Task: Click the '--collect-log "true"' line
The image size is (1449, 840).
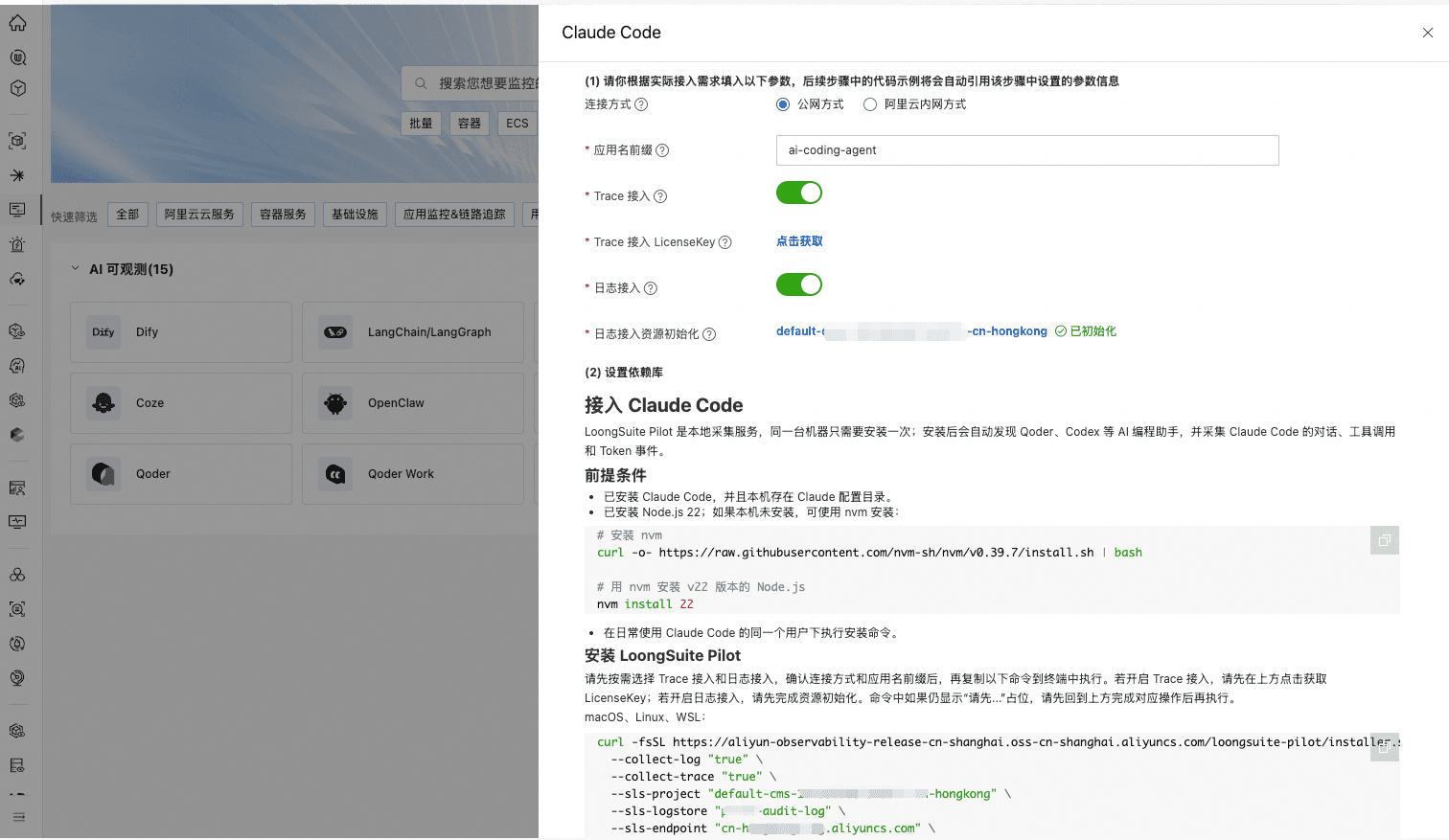Action: [x=686, y=760]
